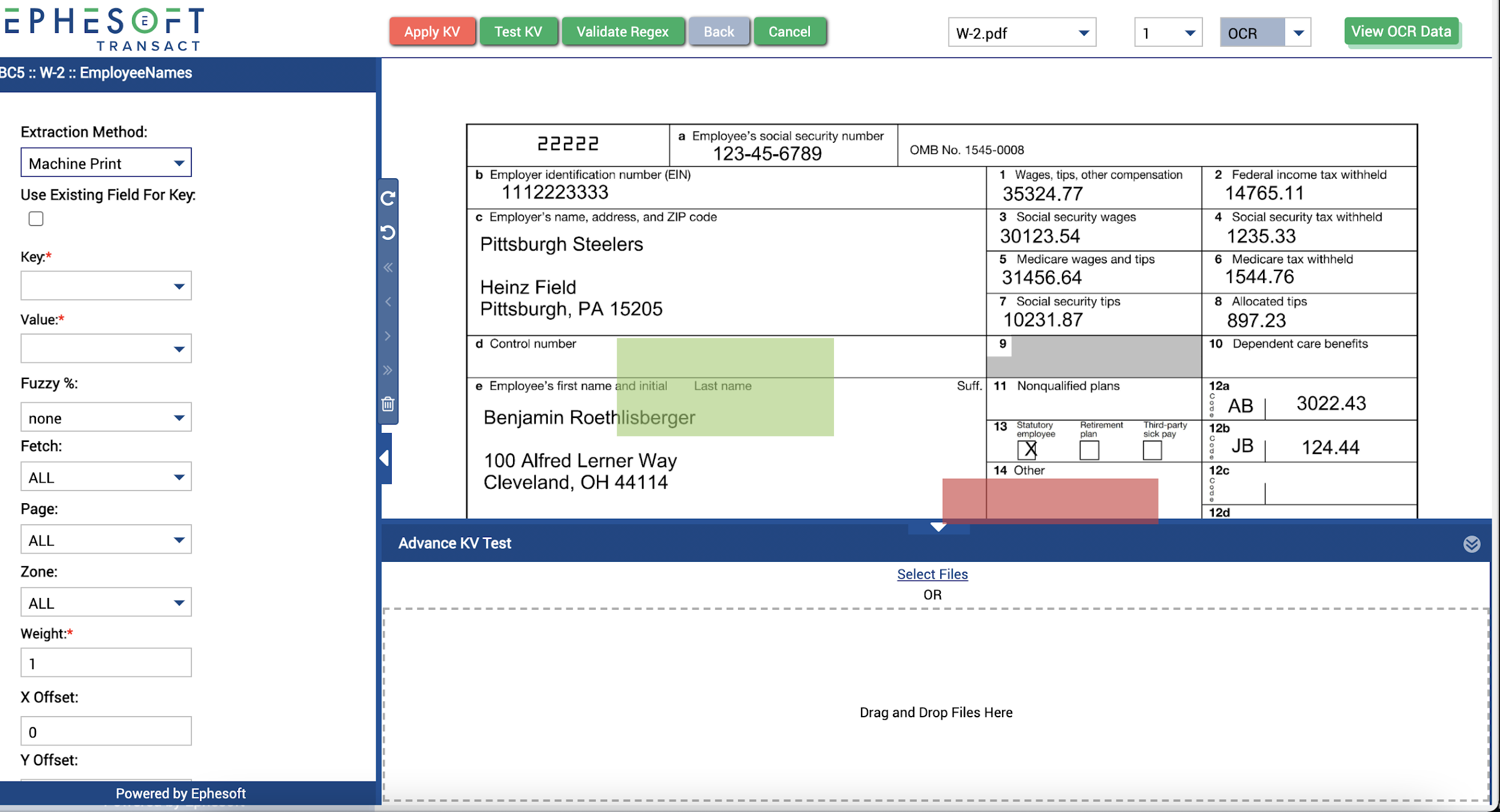Click the Test KV button
This screenshot has width=1500, height=812.
click(x=518, y=32)
